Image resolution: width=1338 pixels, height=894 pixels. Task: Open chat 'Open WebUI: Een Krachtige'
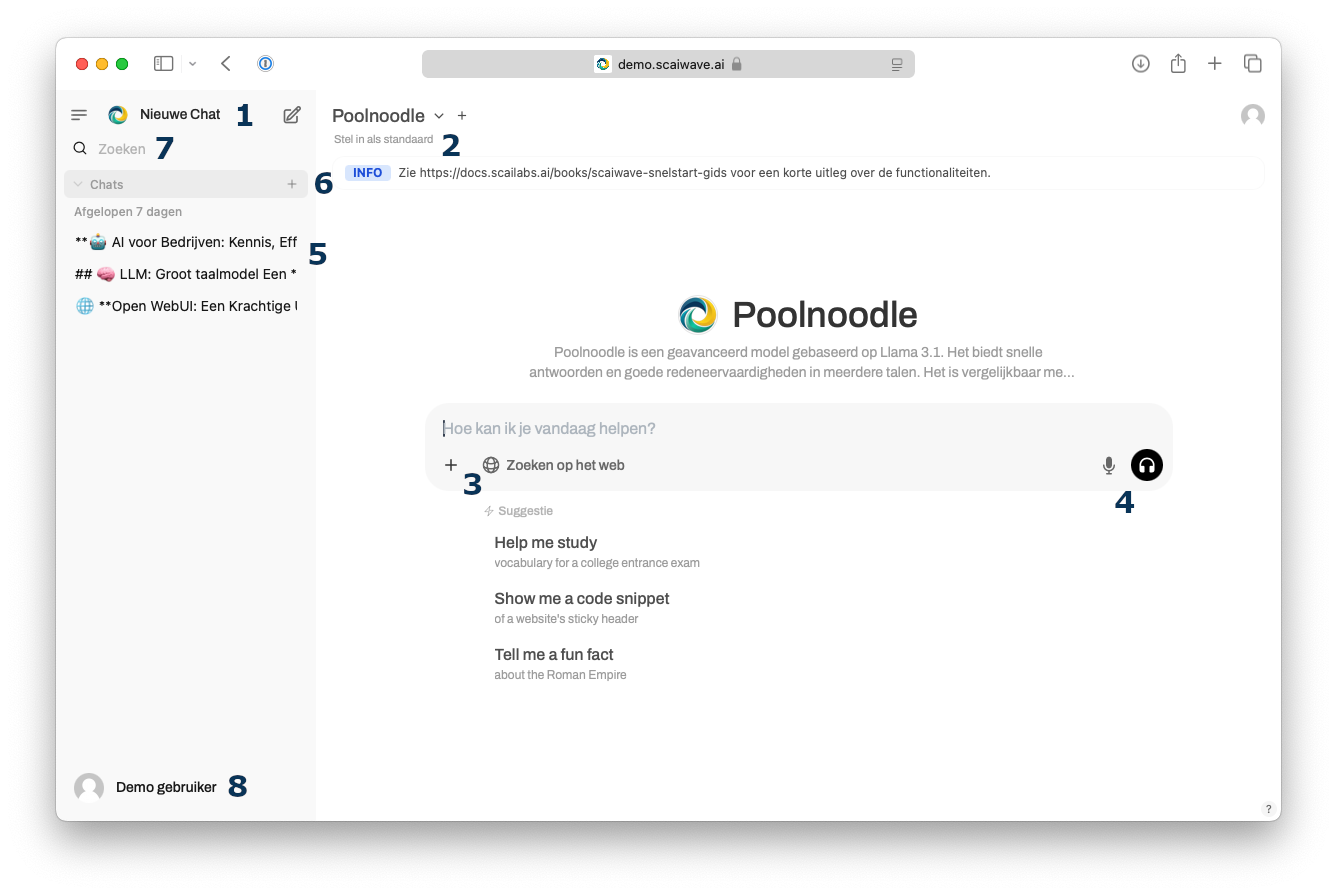pos(186,306)
